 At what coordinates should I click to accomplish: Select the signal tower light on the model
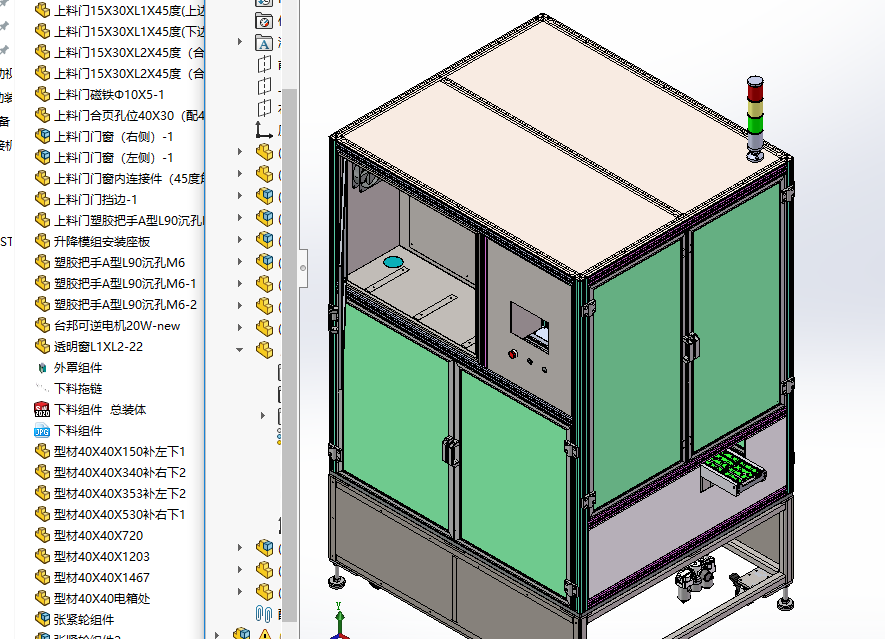pos(755,119)
